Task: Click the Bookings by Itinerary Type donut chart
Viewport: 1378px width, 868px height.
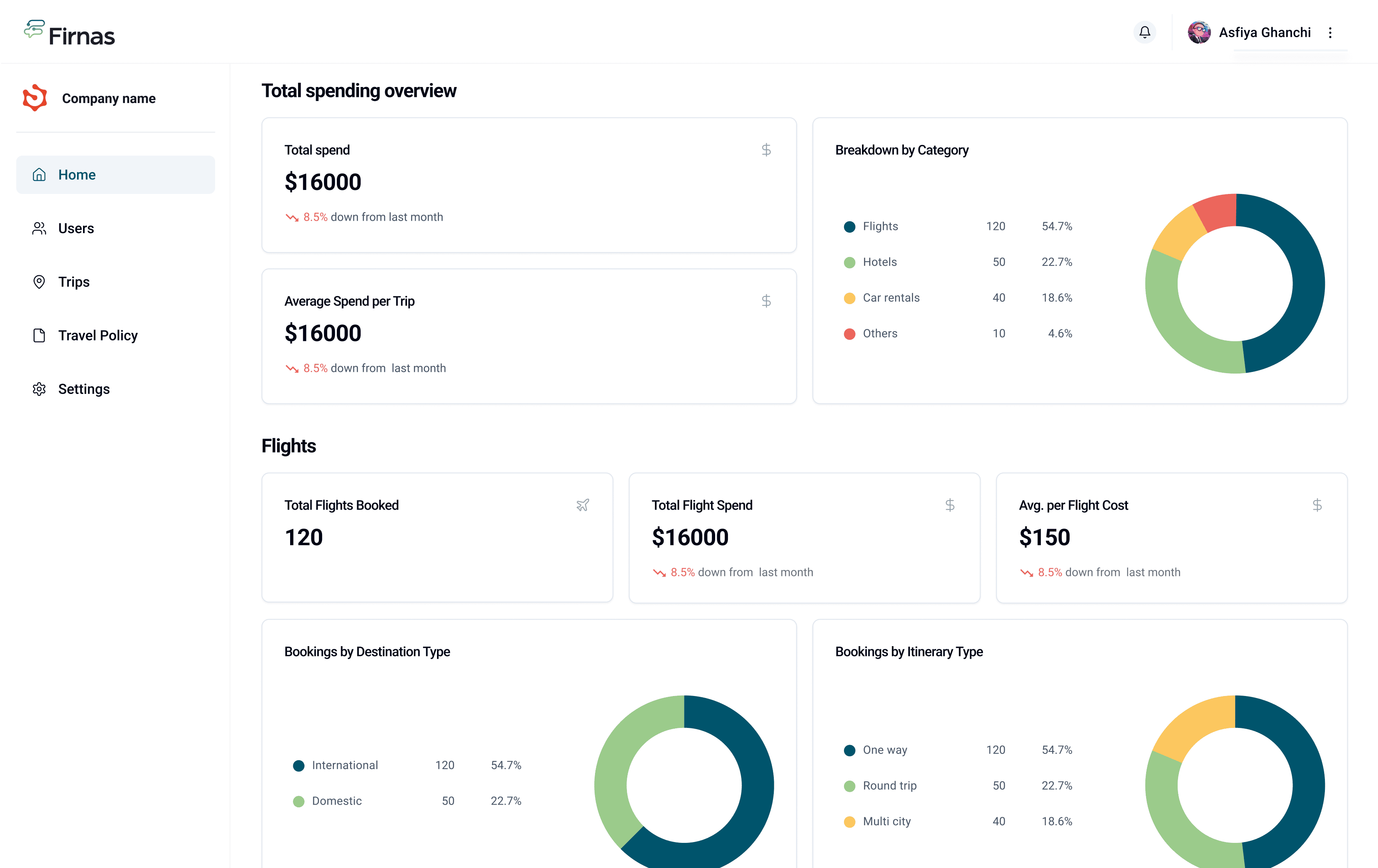Action: tap(1235, 782)
